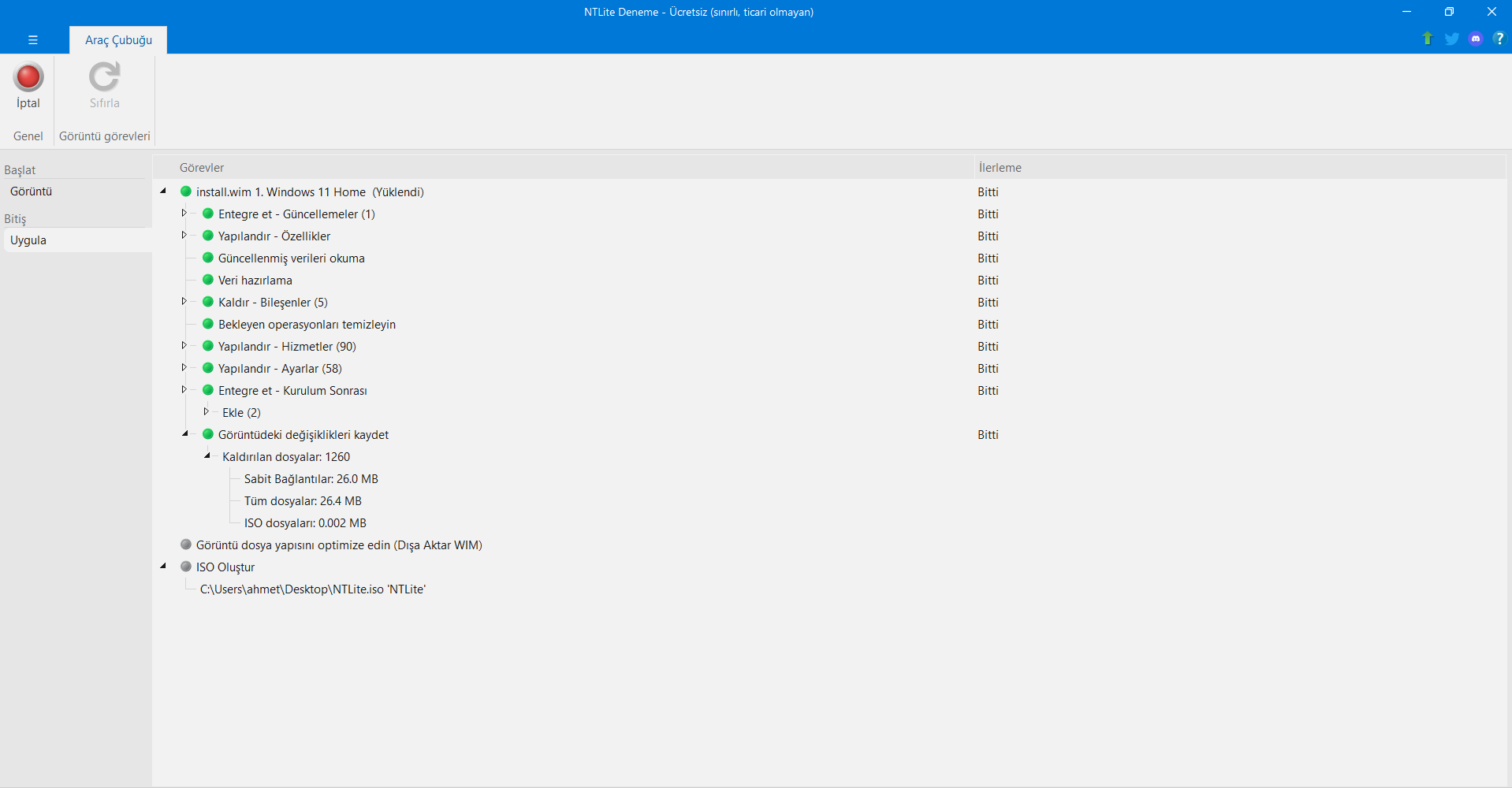Screen dimensions: 1512x788
Task: Open the hamburger menu icon
Action: point(33,39)
